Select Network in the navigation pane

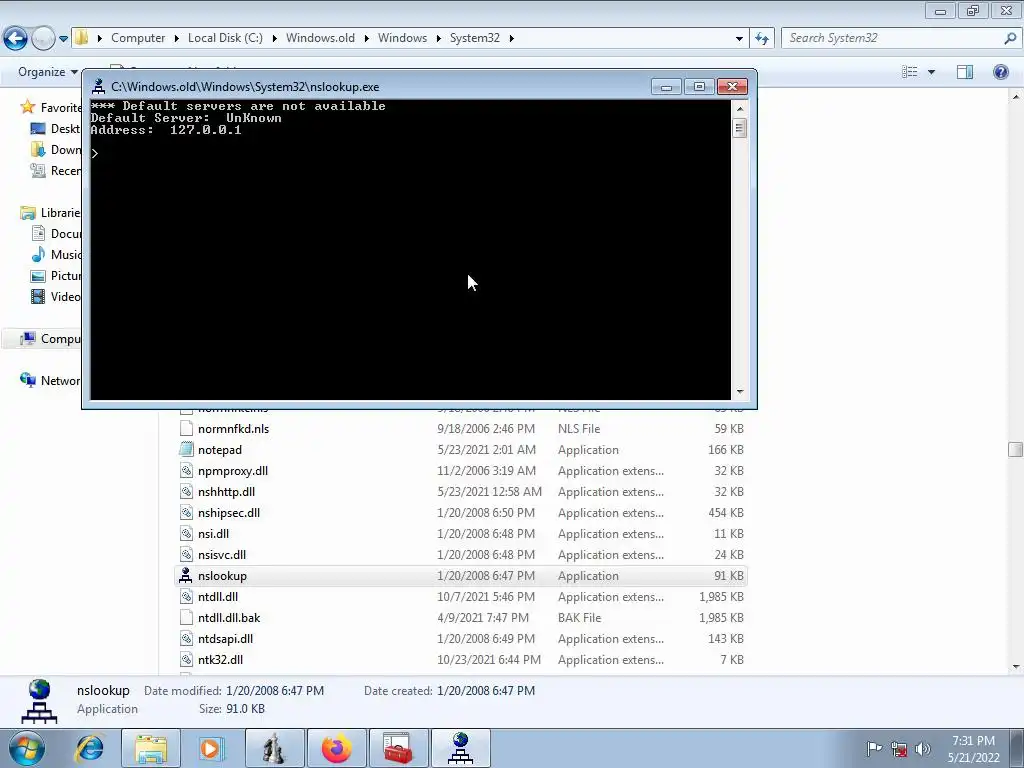(x=50, y=380)
